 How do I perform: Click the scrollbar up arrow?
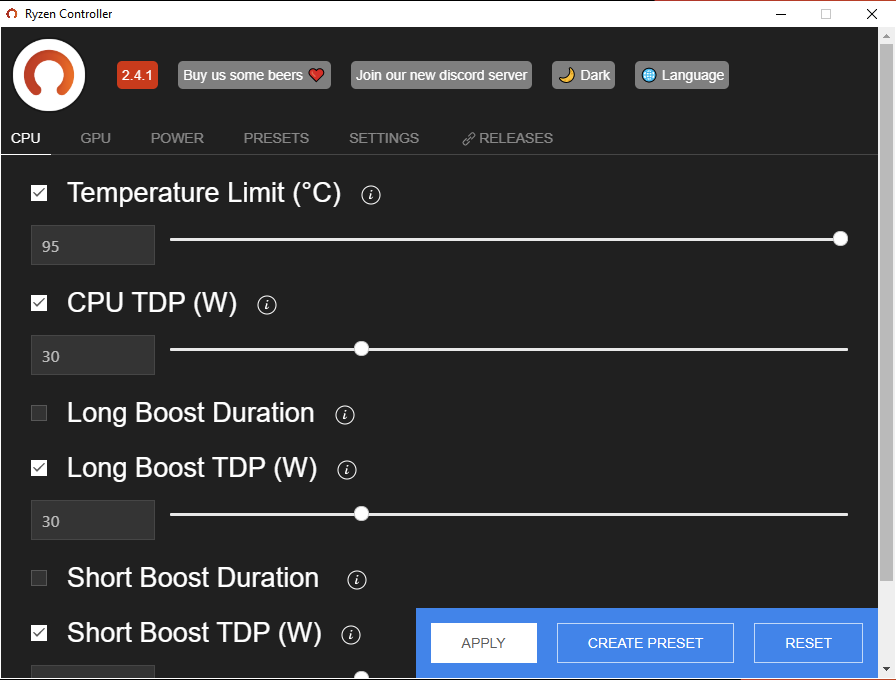coord(886,35)
